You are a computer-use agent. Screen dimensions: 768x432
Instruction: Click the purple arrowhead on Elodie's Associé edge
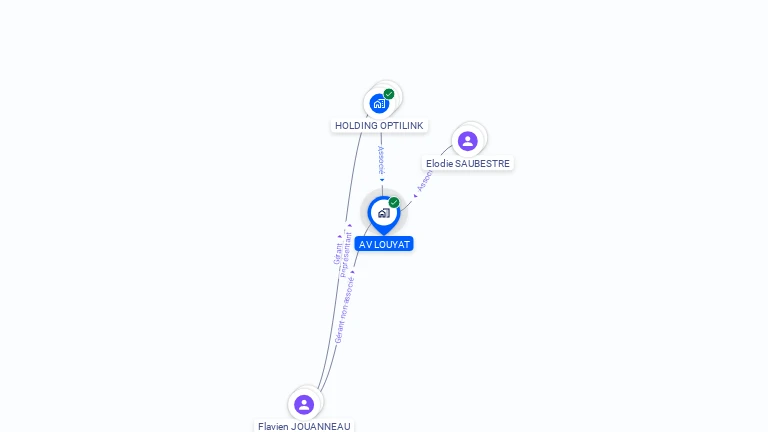tap(415, 196)
